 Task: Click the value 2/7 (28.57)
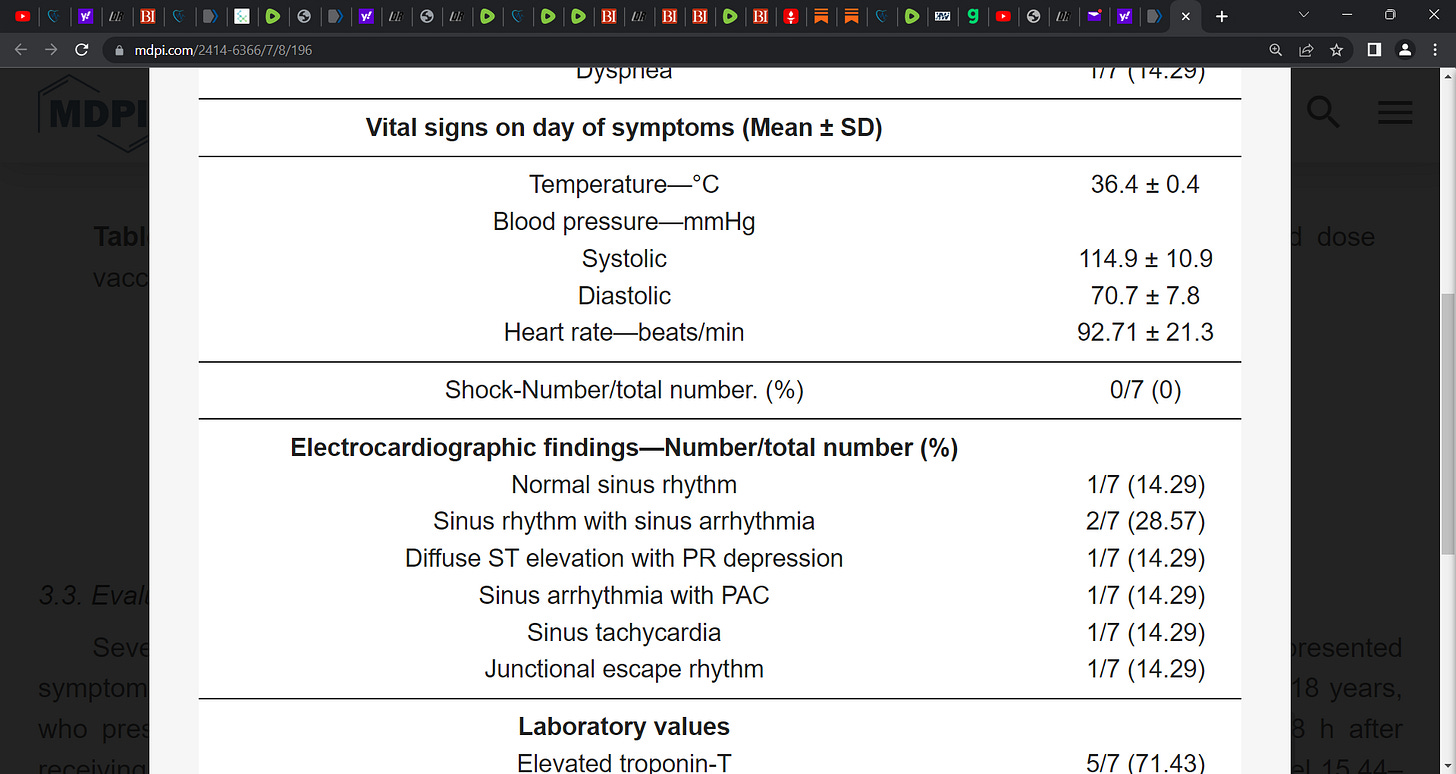coord(1145,522)
